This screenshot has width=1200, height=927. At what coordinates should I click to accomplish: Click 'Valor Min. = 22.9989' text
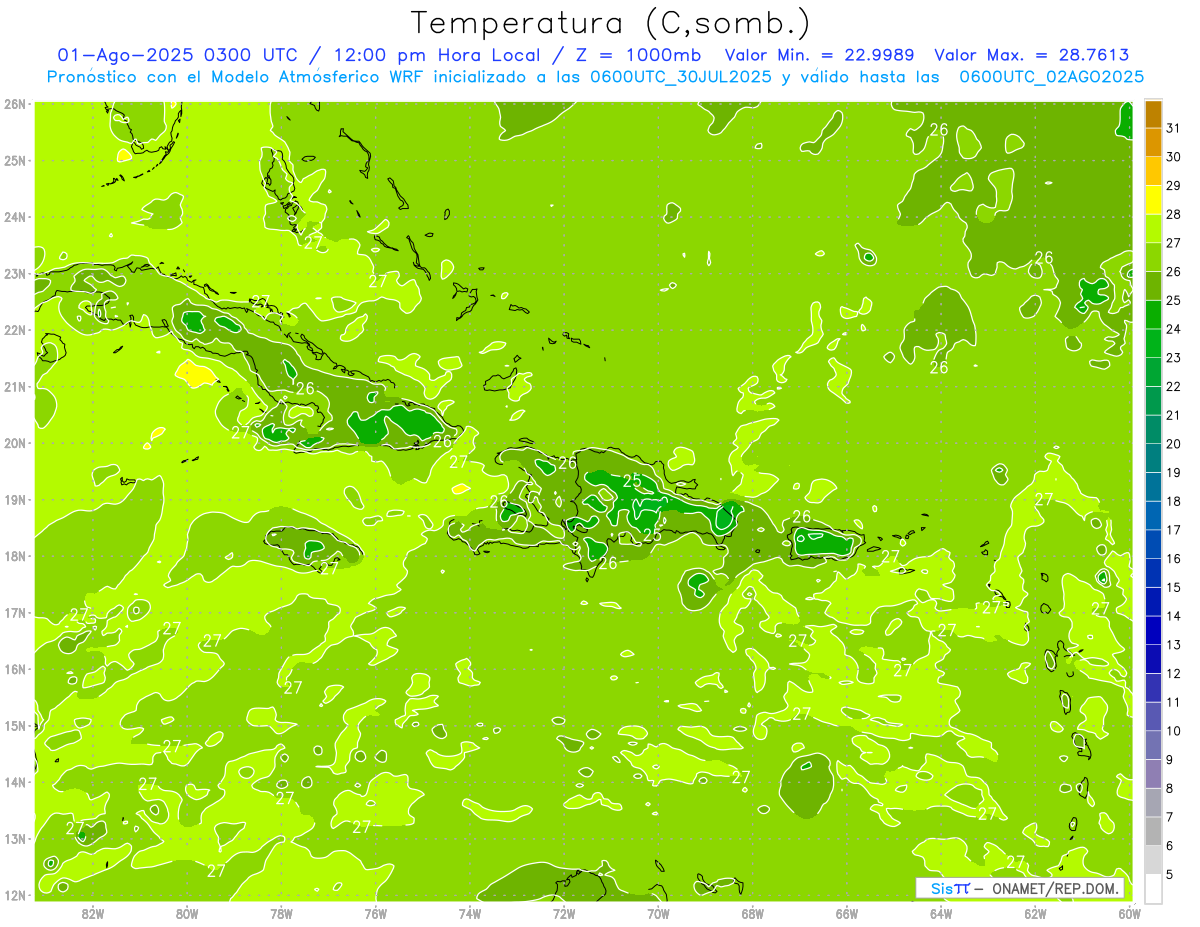(821, 56)
